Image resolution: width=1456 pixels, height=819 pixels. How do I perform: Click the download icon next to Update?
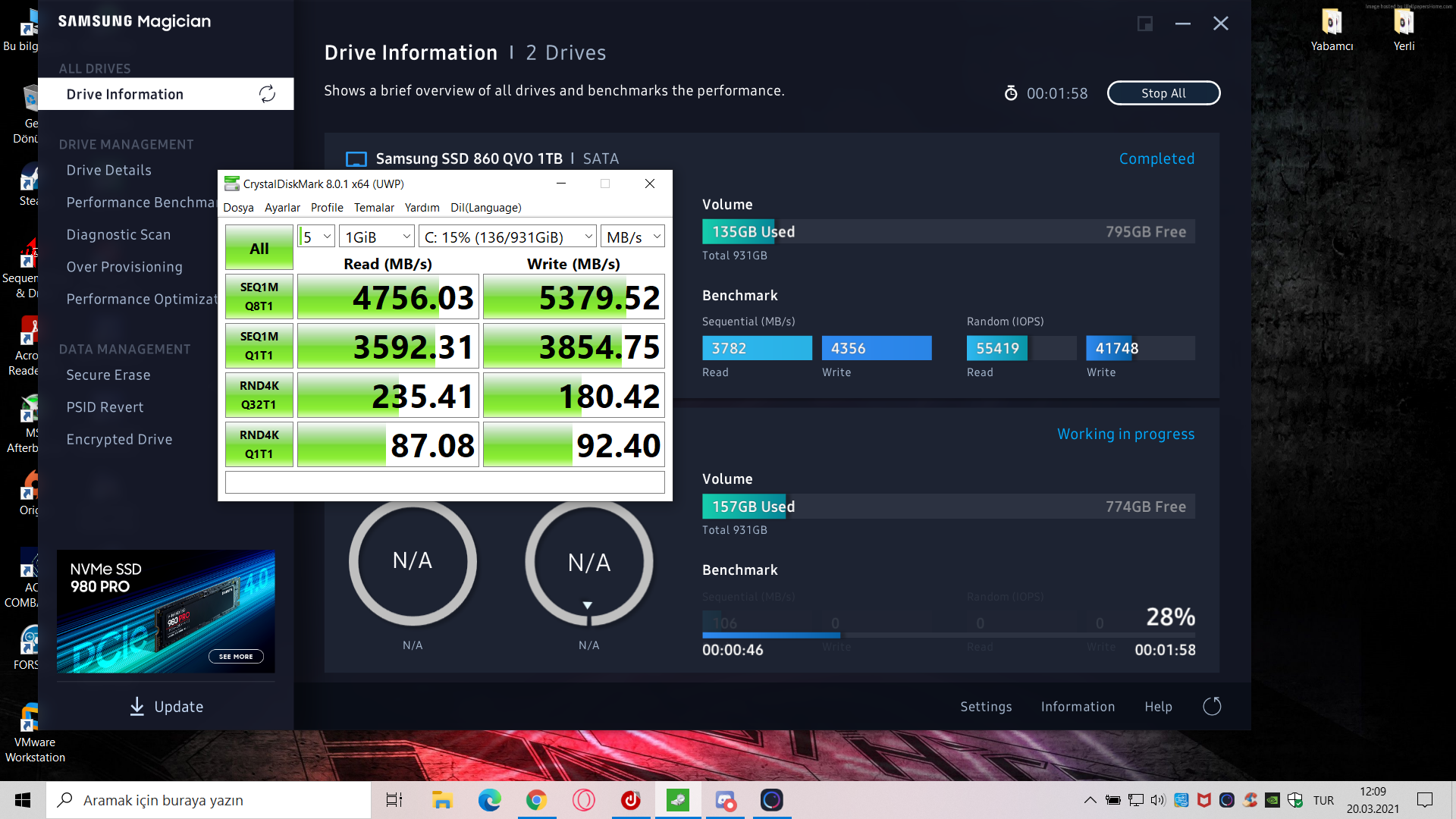[x=136, y=706]
